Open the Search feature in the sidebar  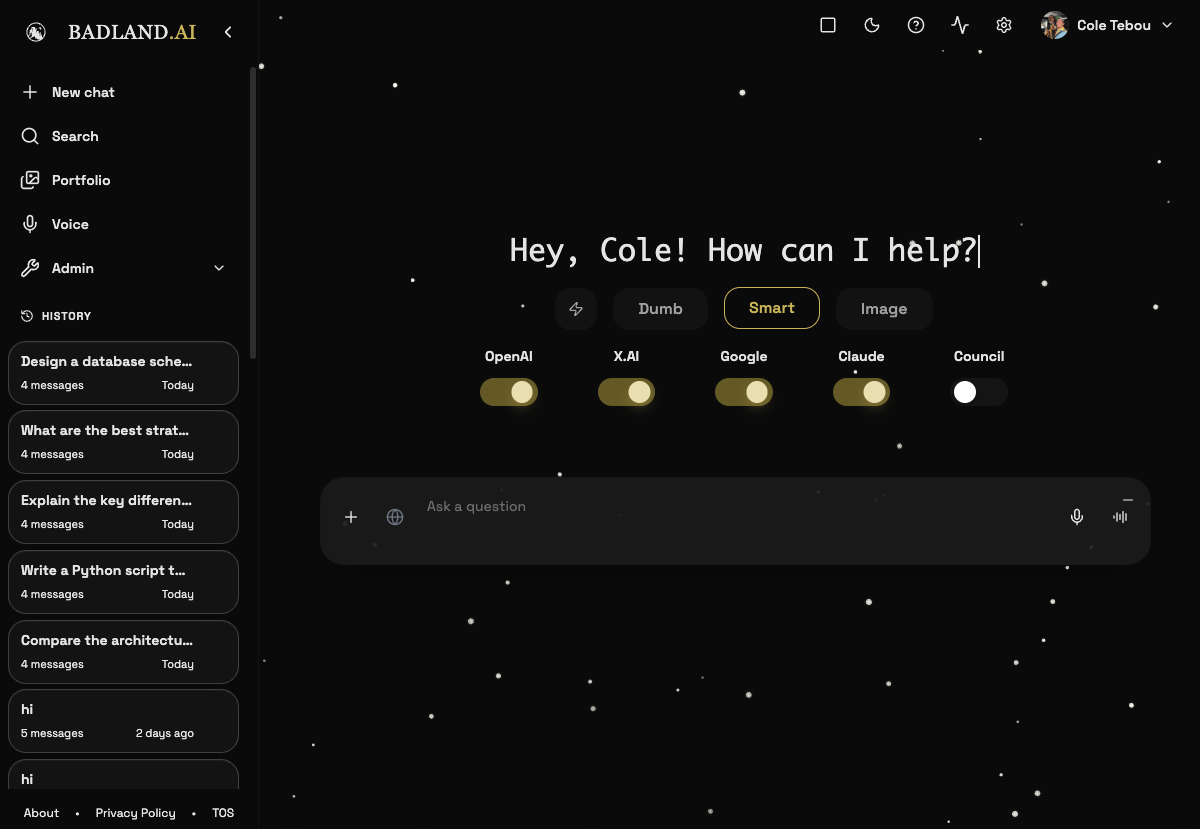[75, 136]
